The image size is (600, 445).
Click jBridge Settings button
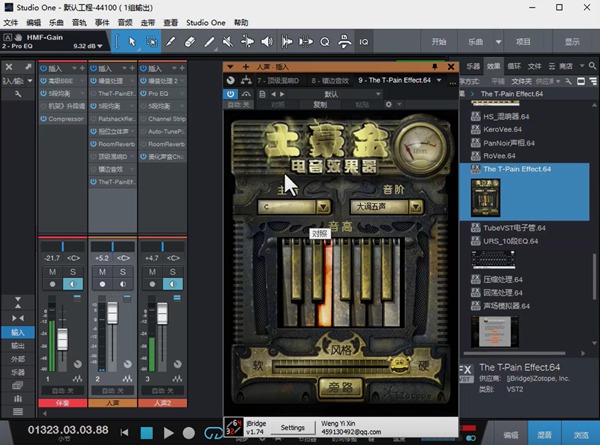[x=293, y=427]
